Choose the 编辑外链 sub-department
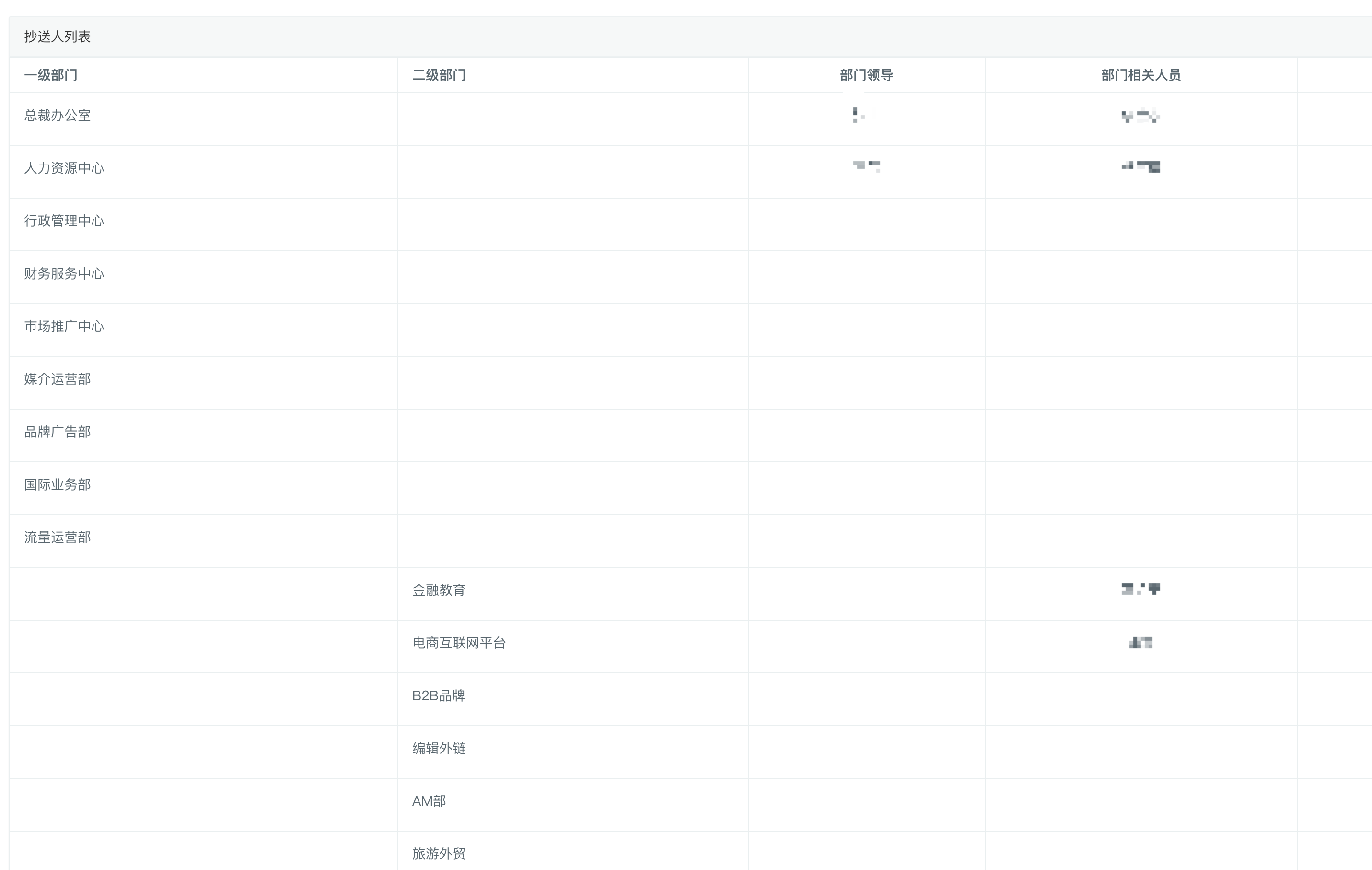 (x=439, y=749)
